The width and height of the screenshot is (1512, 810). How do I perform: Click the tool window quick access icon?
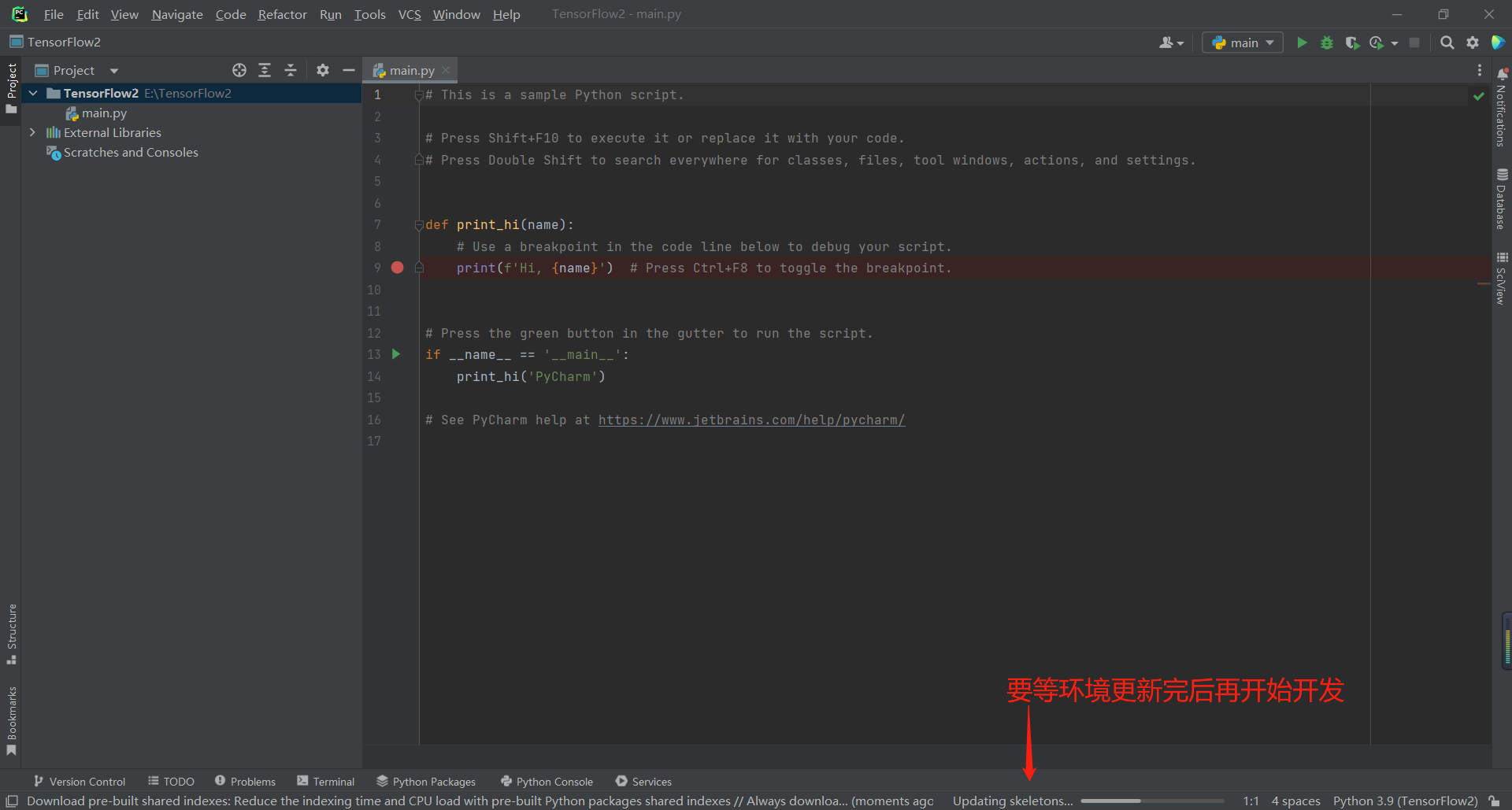click(x=12, y=801)
